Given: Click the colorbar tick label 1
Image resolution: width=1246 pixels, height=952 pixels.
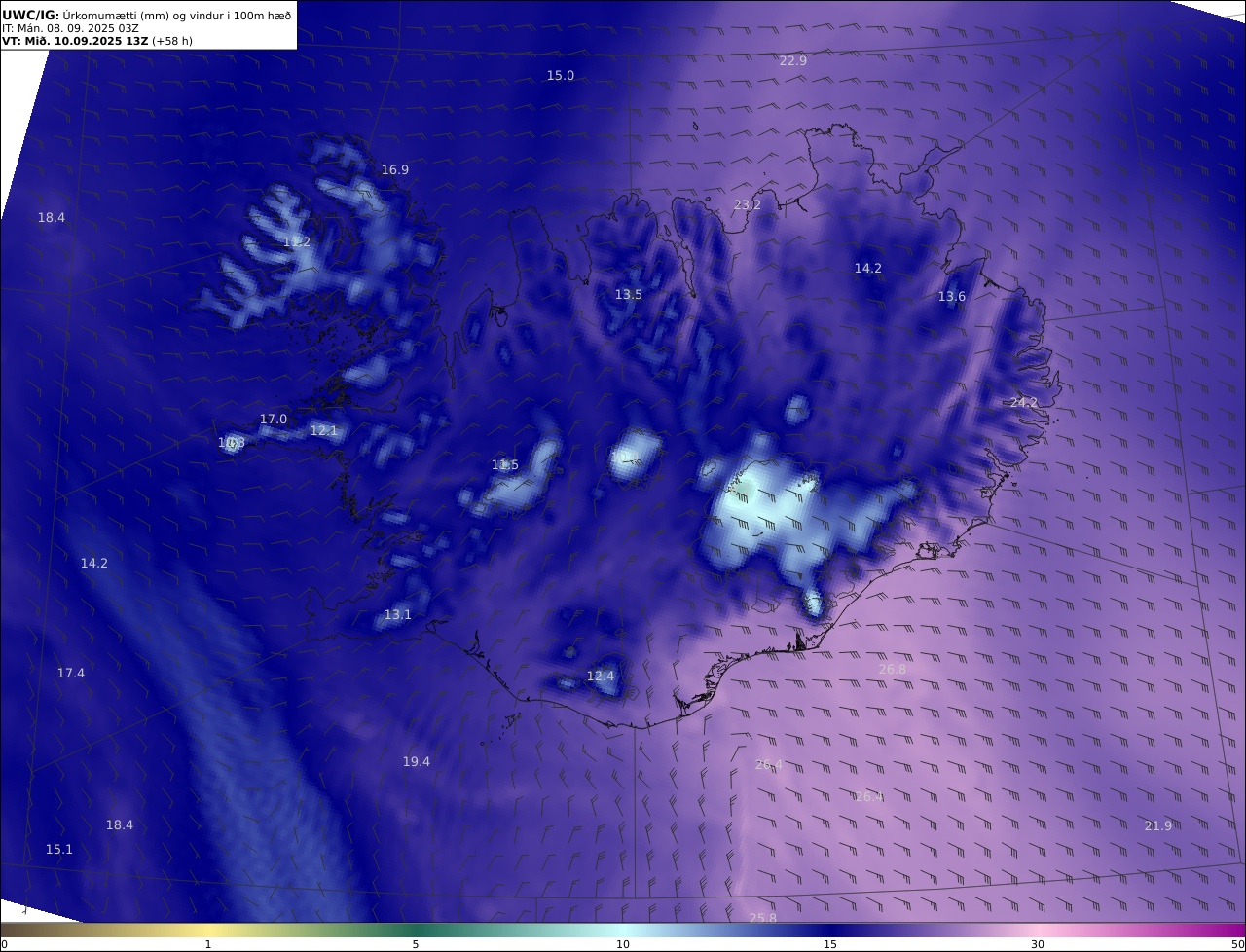Looking at the screenshot, I should 208,944.
